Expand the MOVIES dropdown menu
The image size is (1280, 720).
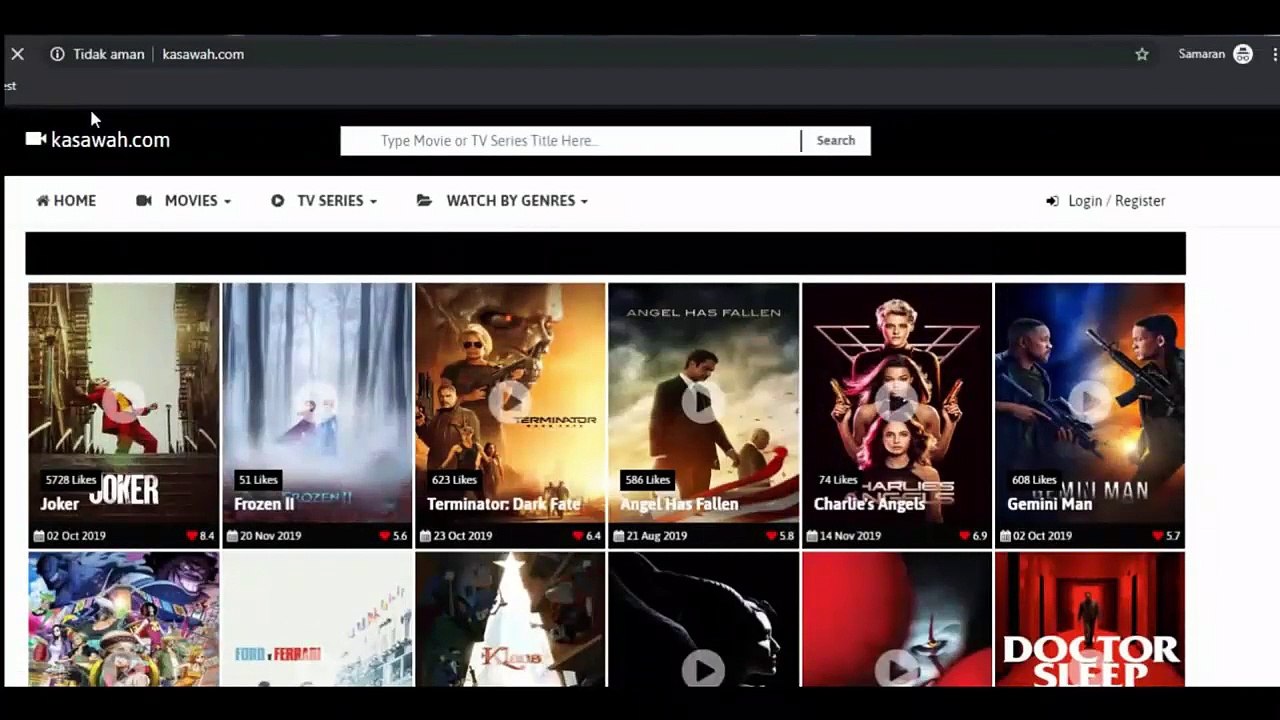pyautogui.click(x=184, y=201)
